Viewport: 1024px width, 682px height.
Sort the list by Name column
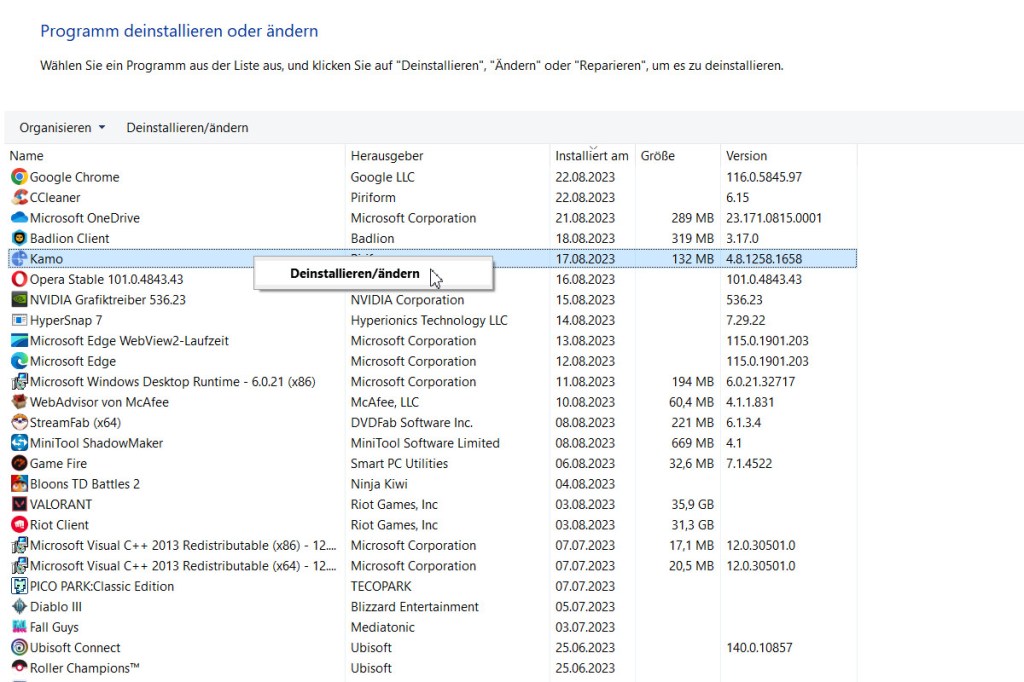click(x=26, y=155)
